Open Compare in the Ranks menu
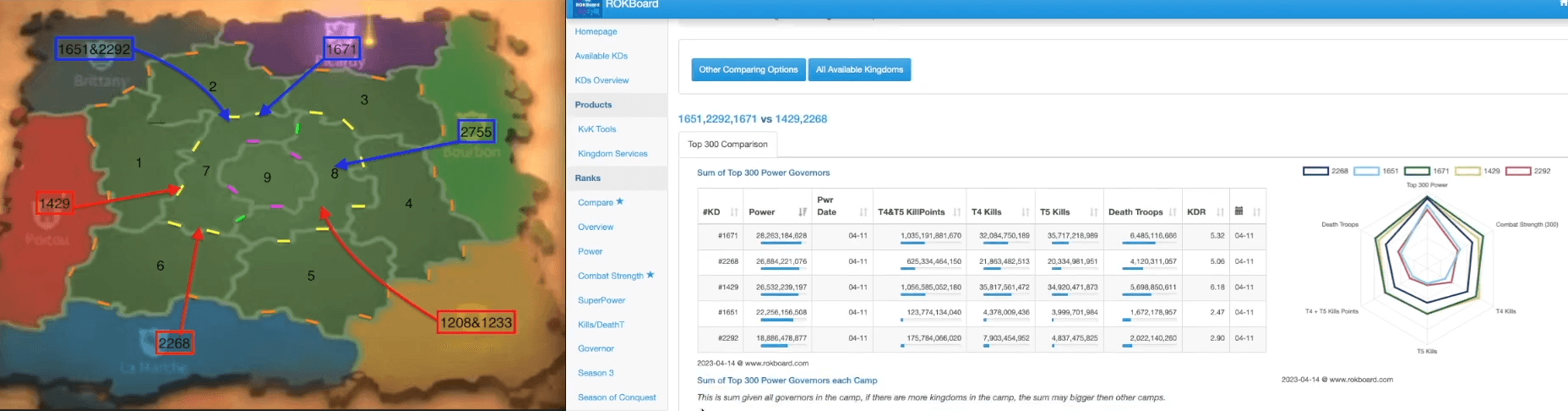This screenshot has height=411, width=1568. pyautogui.click(x=596, y=202)
